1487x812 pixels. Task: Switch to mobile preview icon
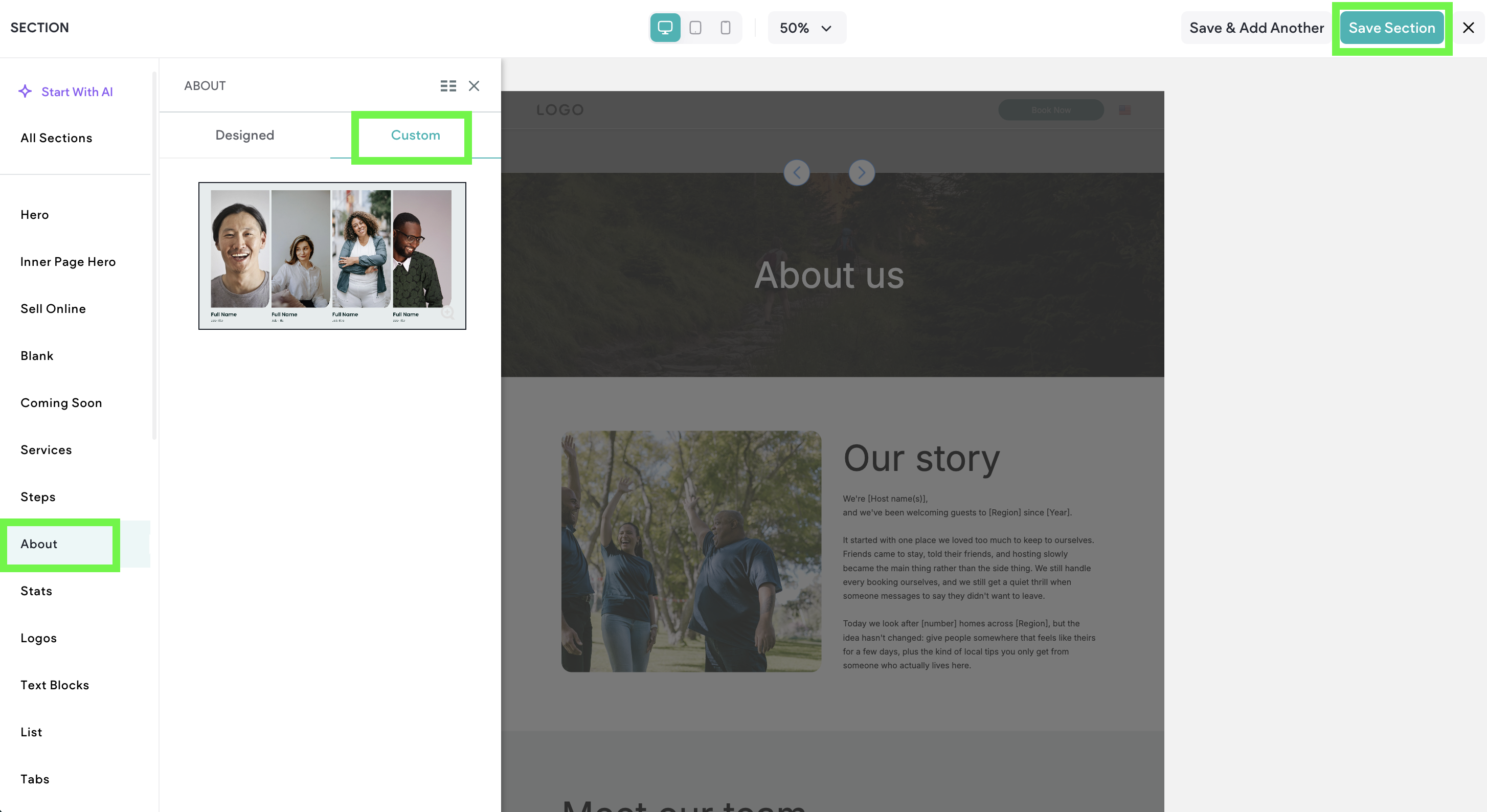(x=726, y=28)
